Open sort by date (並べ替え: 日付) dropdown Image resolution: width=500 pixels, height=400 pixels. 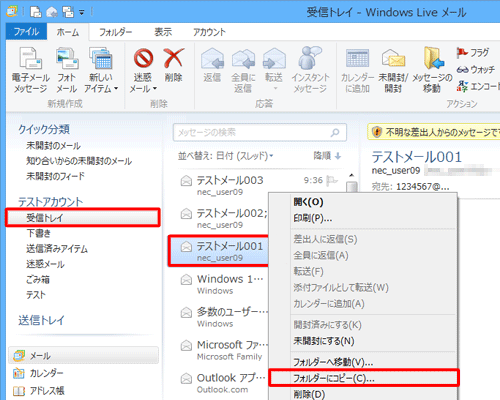[226, 156]
